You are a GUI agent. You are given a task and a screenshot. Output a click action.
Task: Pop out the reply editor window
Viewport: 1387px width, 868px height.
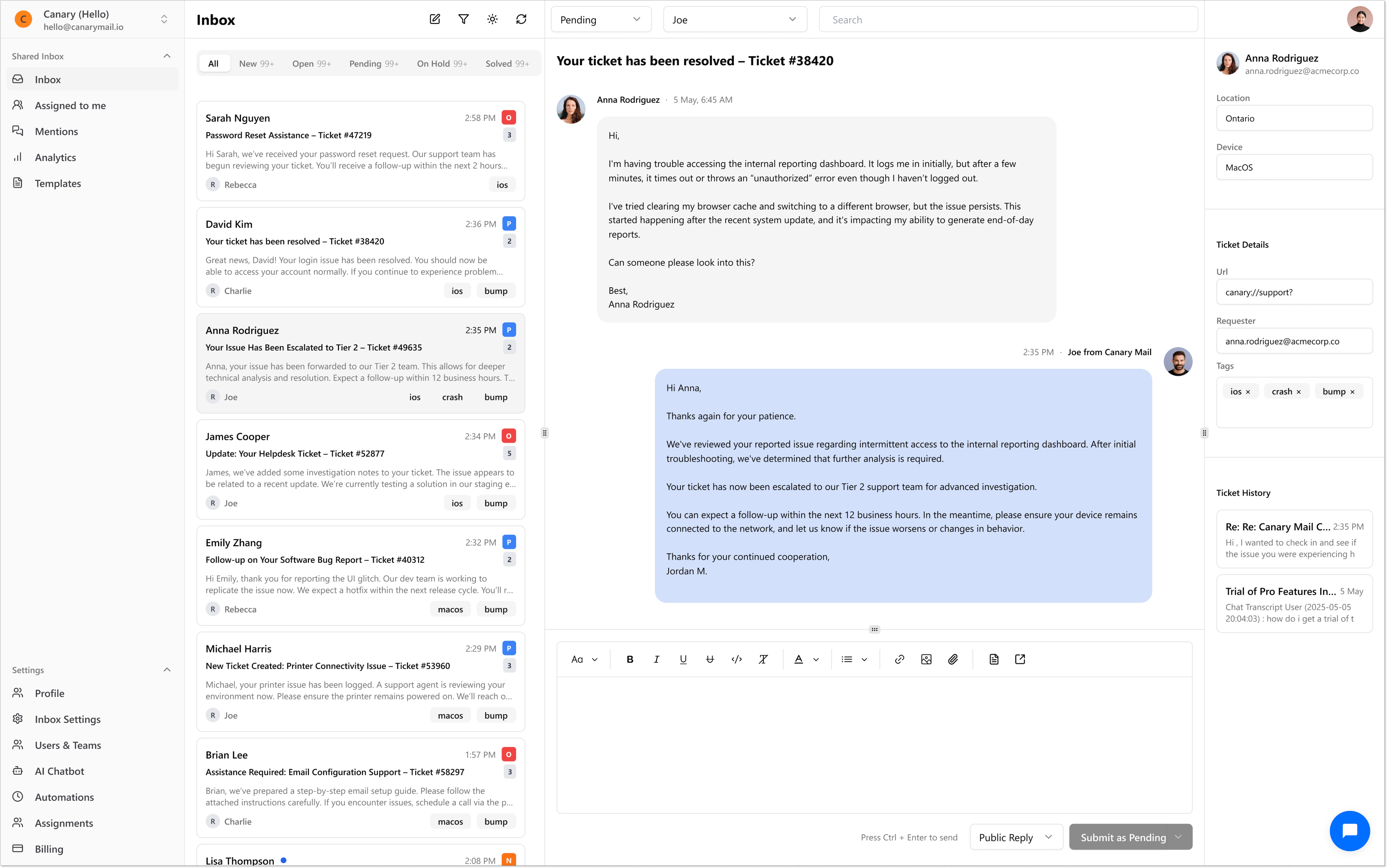pos(1020,659)
